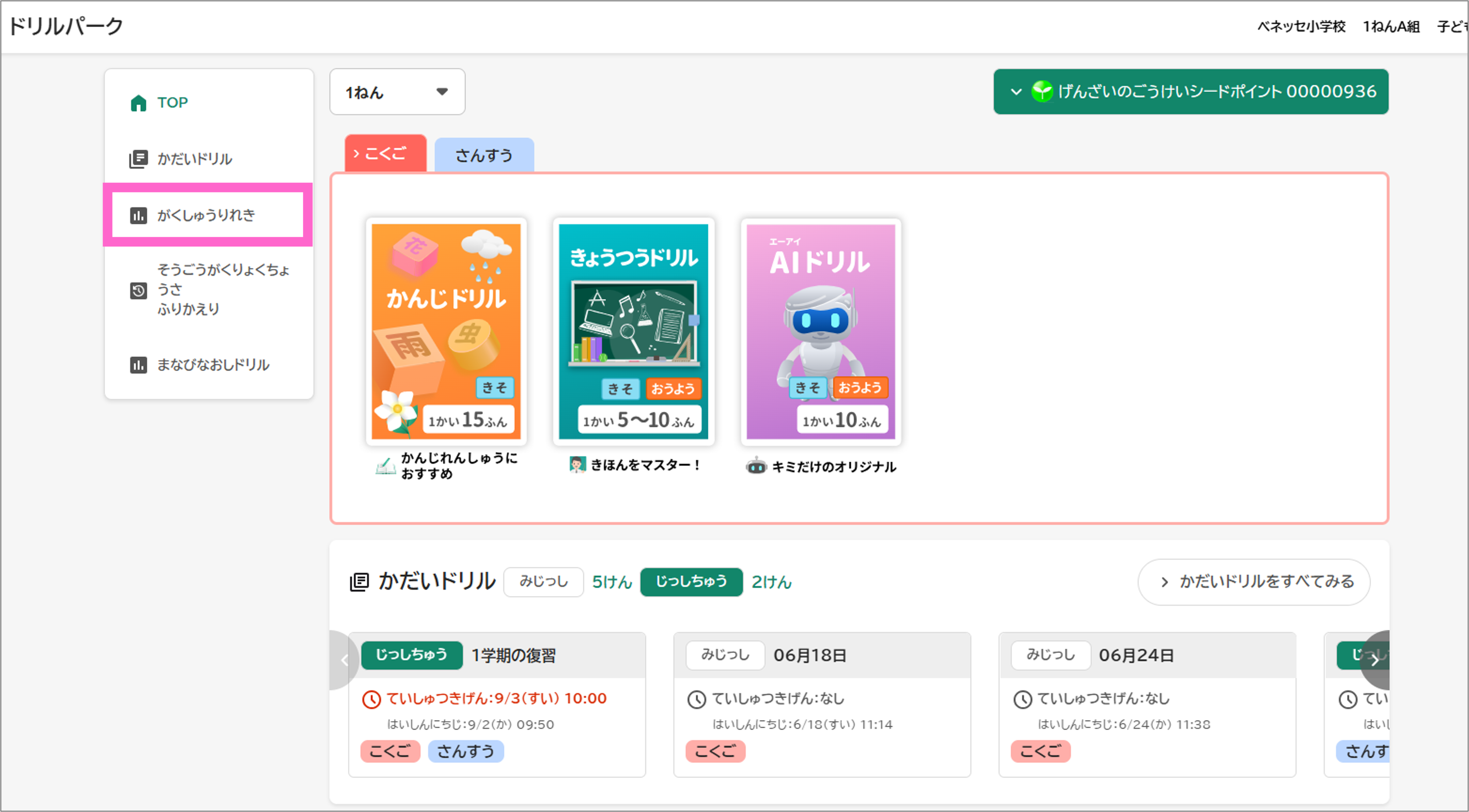Viewport: 1469px width, 812px height.
Task: Click the かだいドリル sidebar icon
Action: coord(138,159)
